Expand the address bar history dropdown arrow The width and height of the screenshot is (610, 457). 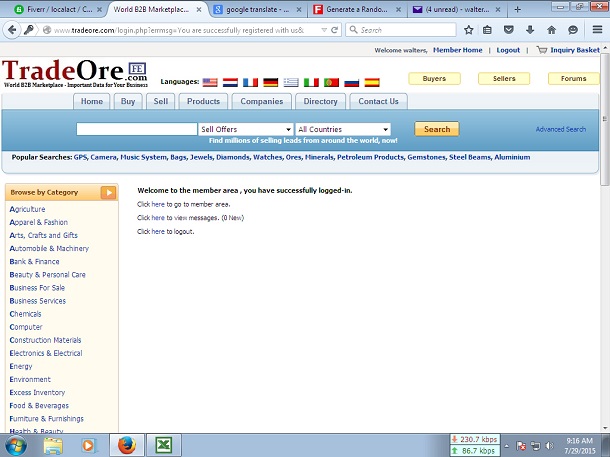coord(324,30)
